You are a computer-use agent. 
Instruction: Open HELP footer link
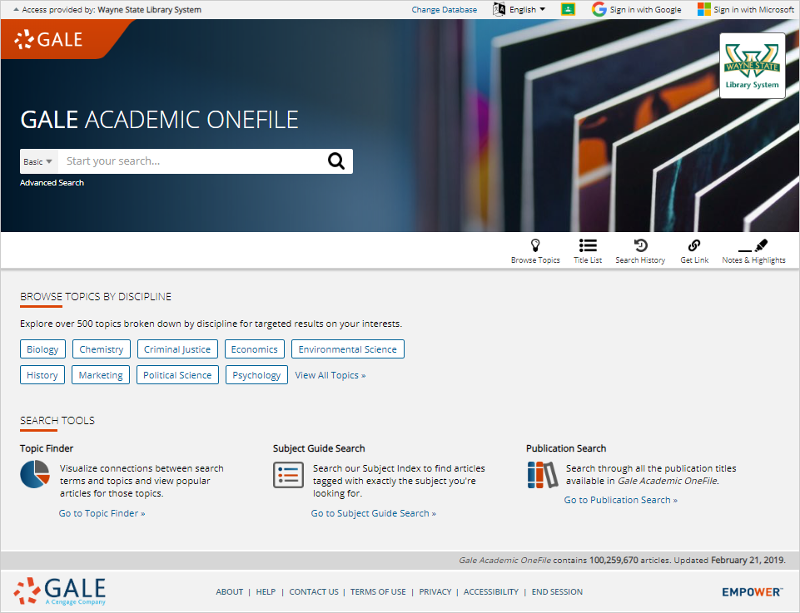266,592
